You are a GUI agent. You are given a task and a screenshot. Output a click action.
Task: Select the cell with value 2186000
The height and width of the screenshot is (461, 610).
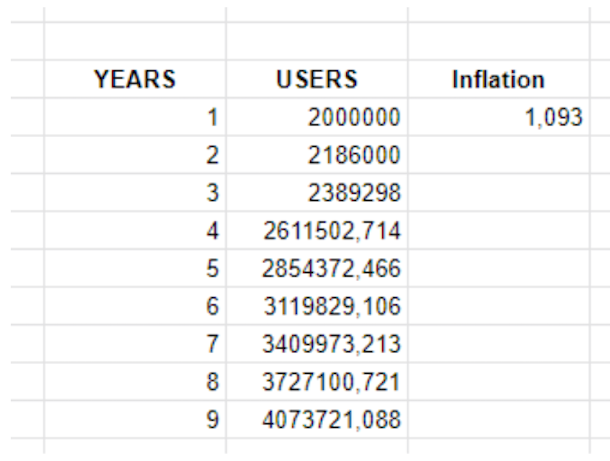coord(317,154)
